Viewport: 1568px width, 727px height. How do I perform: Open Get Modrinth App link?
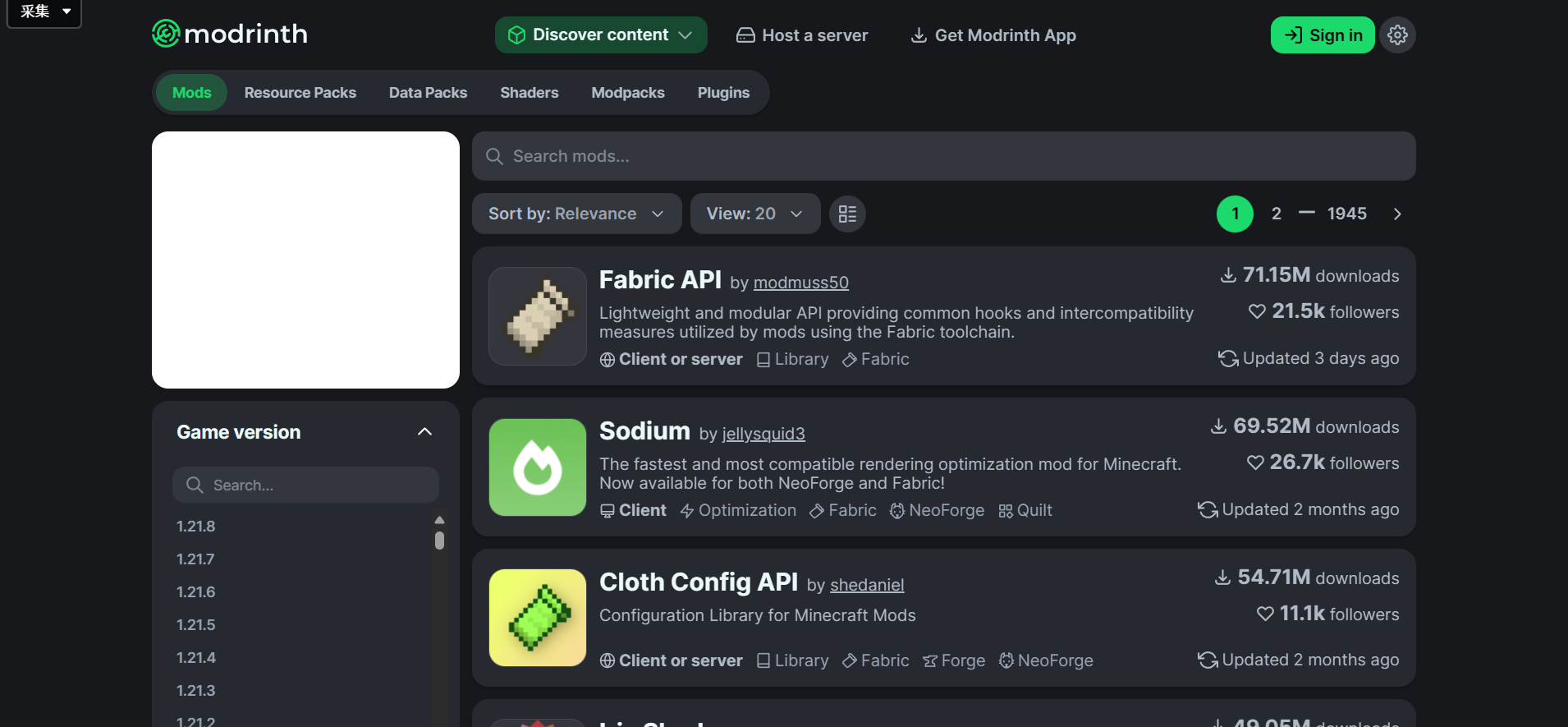point(993,35)
